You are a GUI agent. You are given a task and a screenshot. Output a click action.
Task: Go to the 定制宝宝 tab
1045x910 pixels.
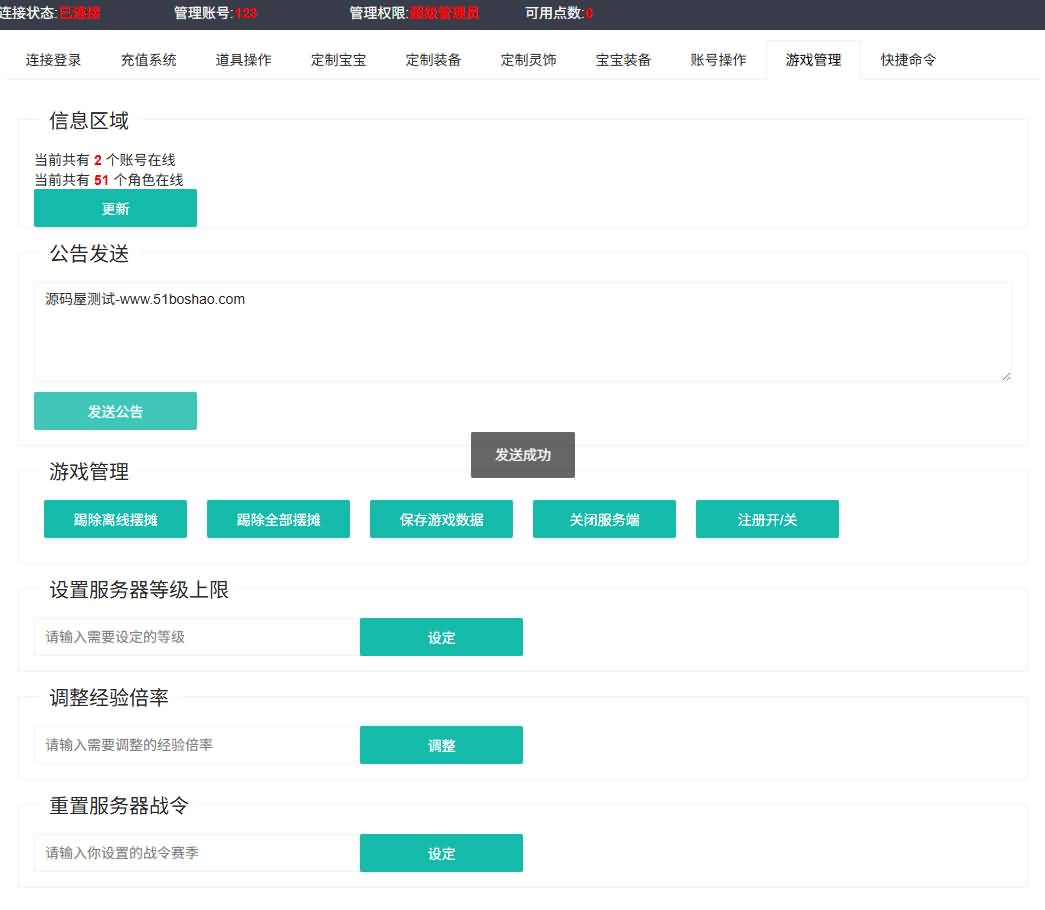click(339, 60)
